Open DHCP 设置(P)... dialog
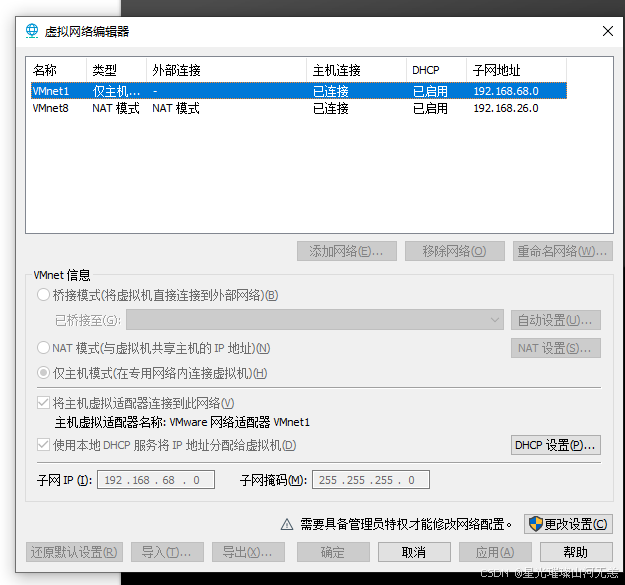Viewport: 625px width, 585px height. coord(556,445)
